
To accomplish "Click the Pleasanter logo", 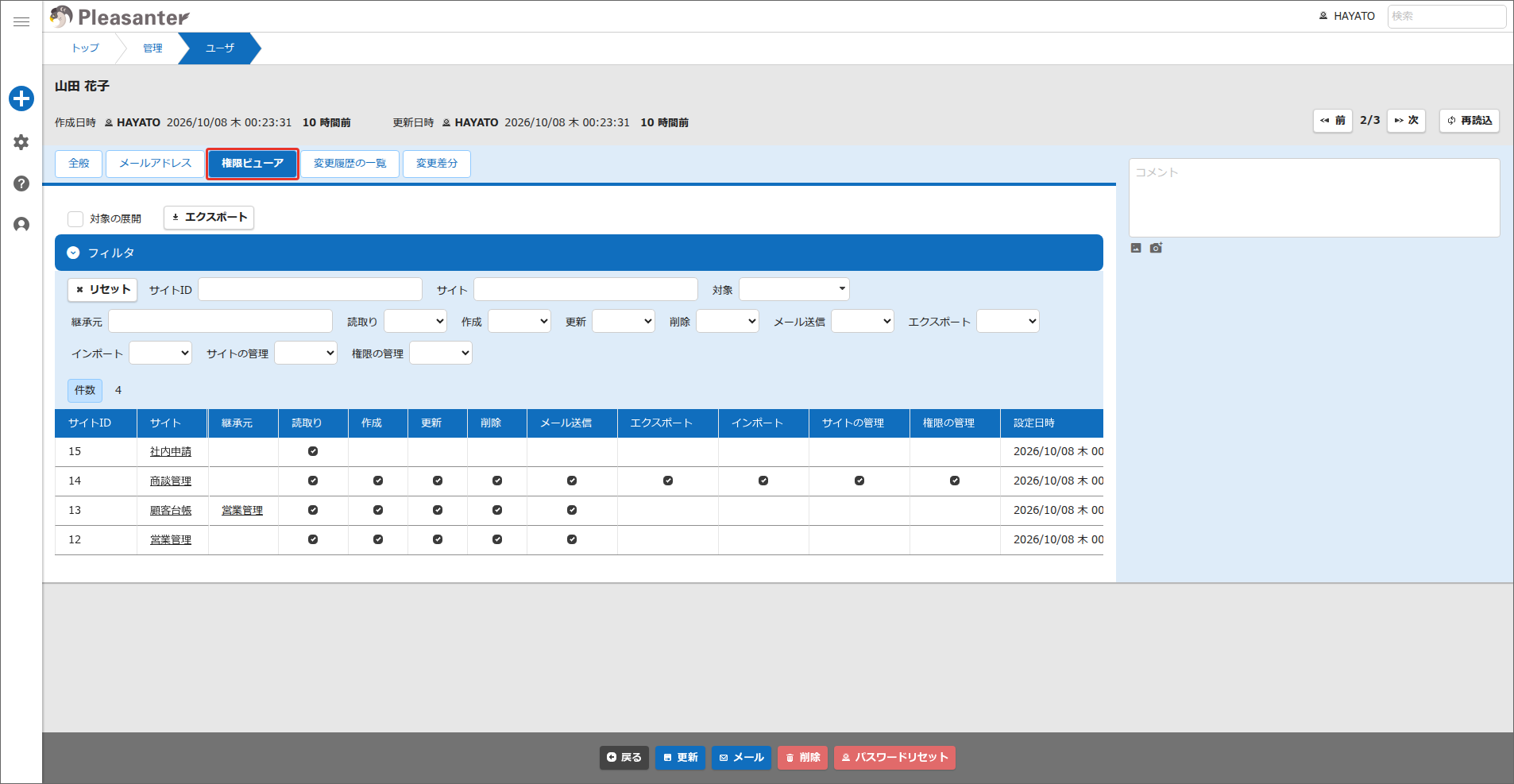I will pos(119,17).
